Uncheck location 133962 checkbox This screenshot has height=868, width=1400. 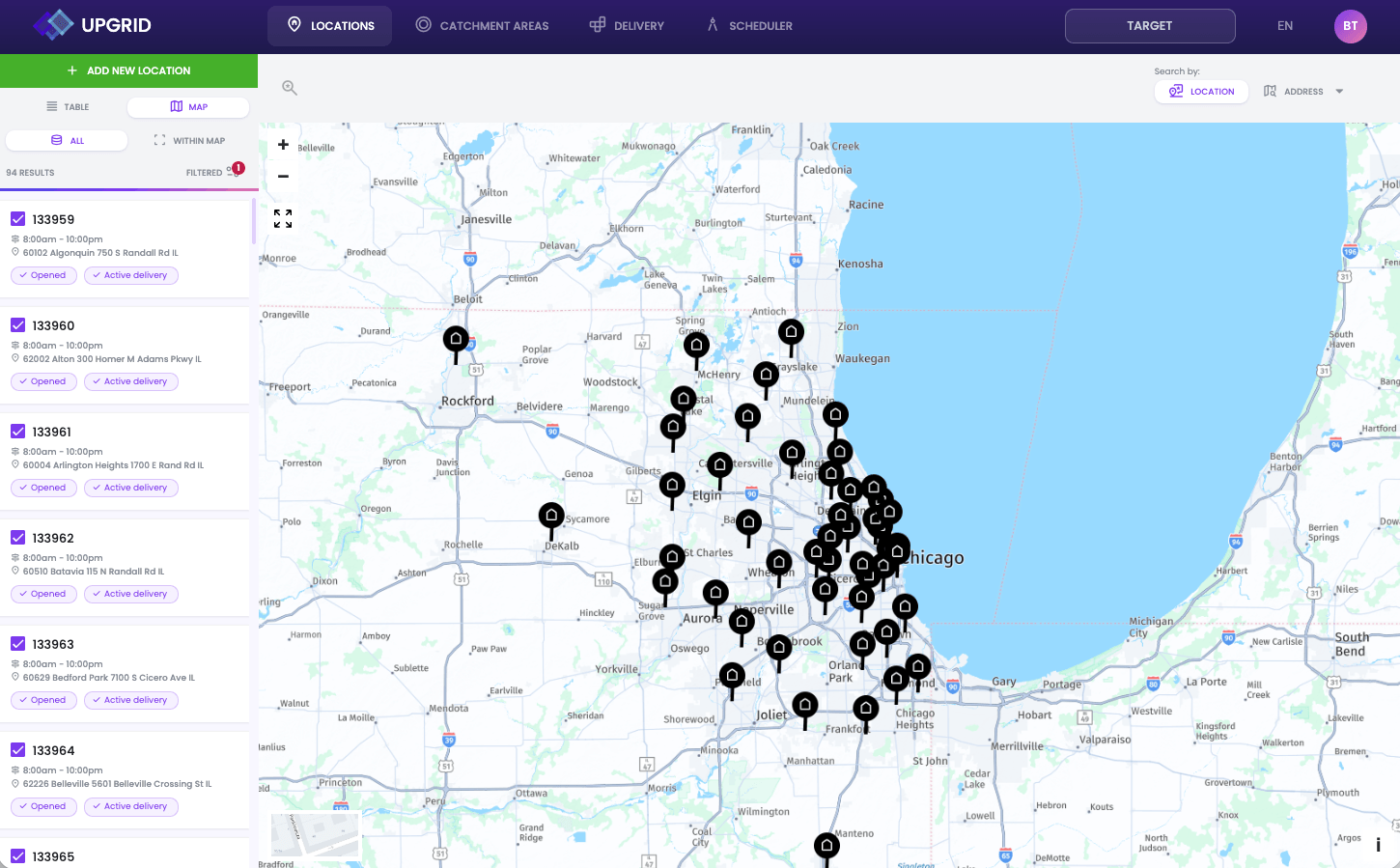pos(18,538)
